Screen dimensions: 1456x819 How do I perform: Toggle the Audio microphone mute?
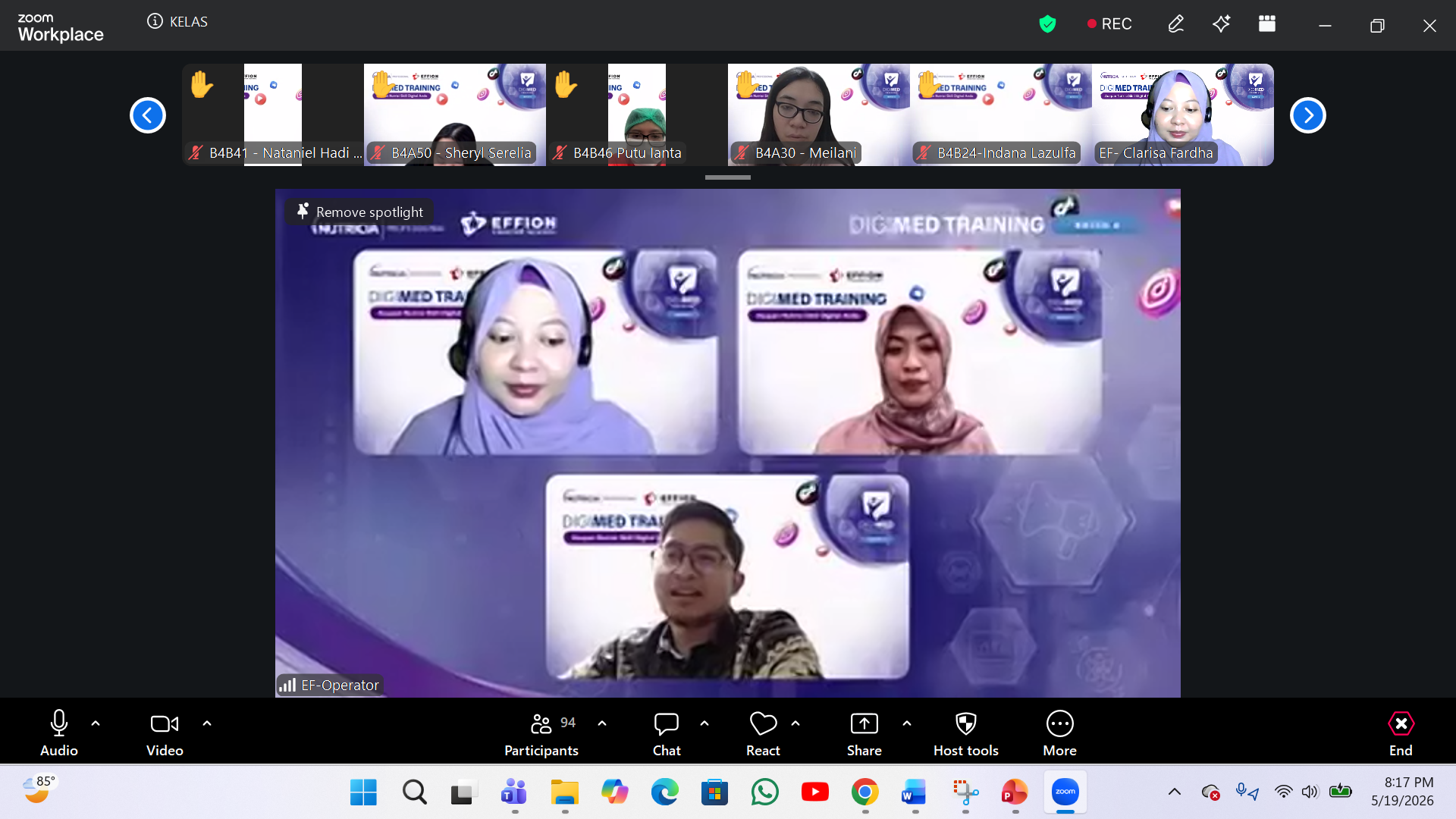[x=58, y=733]
